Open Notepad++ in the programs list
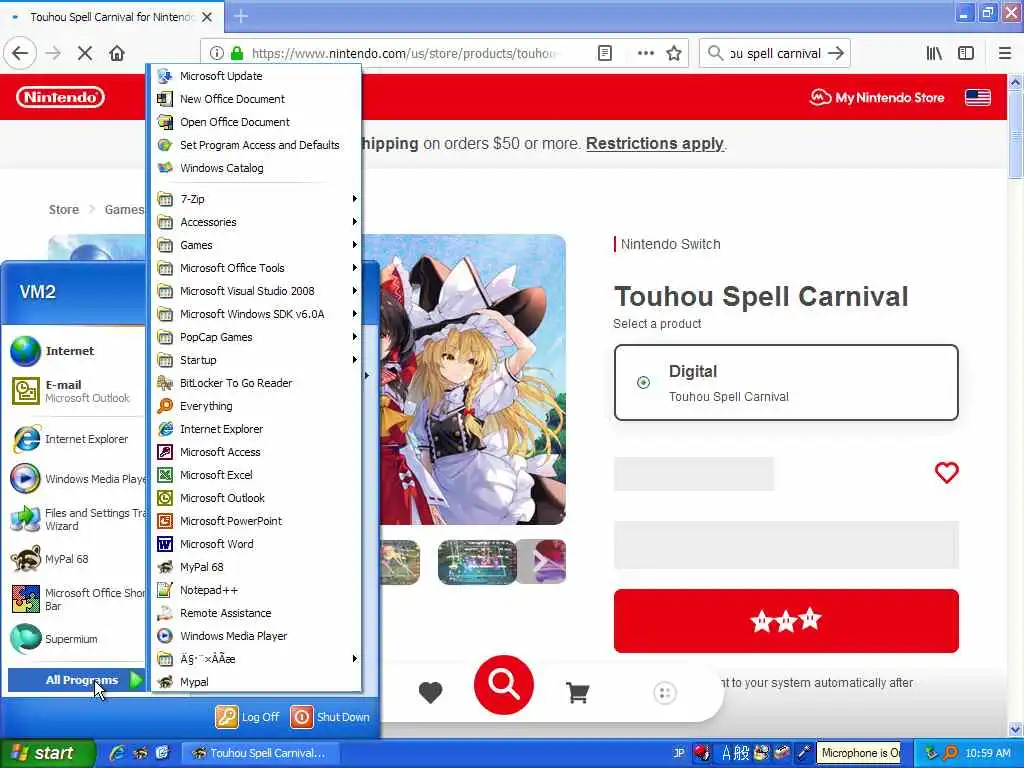1024x768 pixels. coord(257,590)
